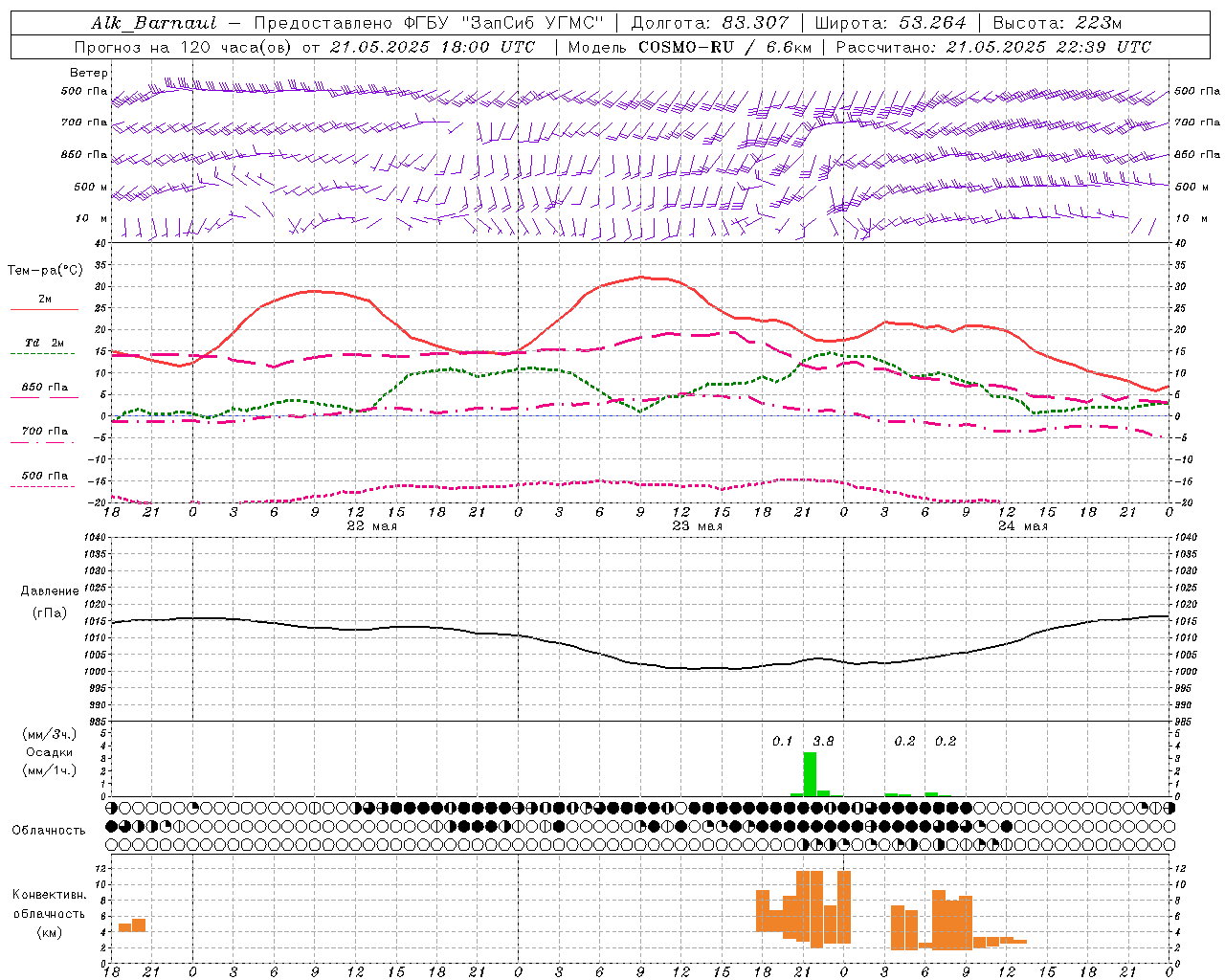
Task: Click the '500 гПа' entry in temperature legend
Action: click(x=45, y=476)
